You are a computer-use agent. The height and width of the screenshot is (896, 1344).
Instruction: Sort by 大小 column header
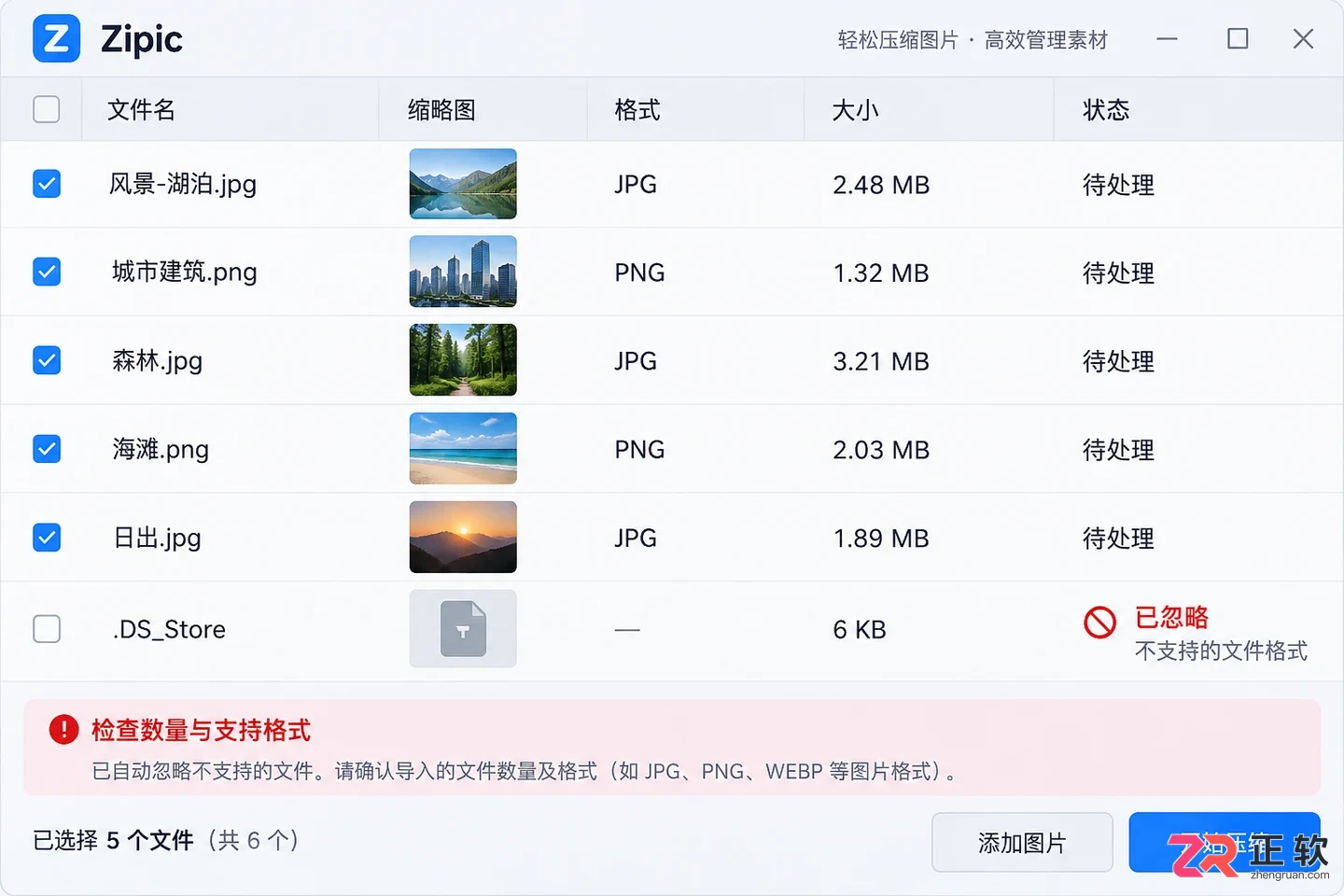click(856, 110)
